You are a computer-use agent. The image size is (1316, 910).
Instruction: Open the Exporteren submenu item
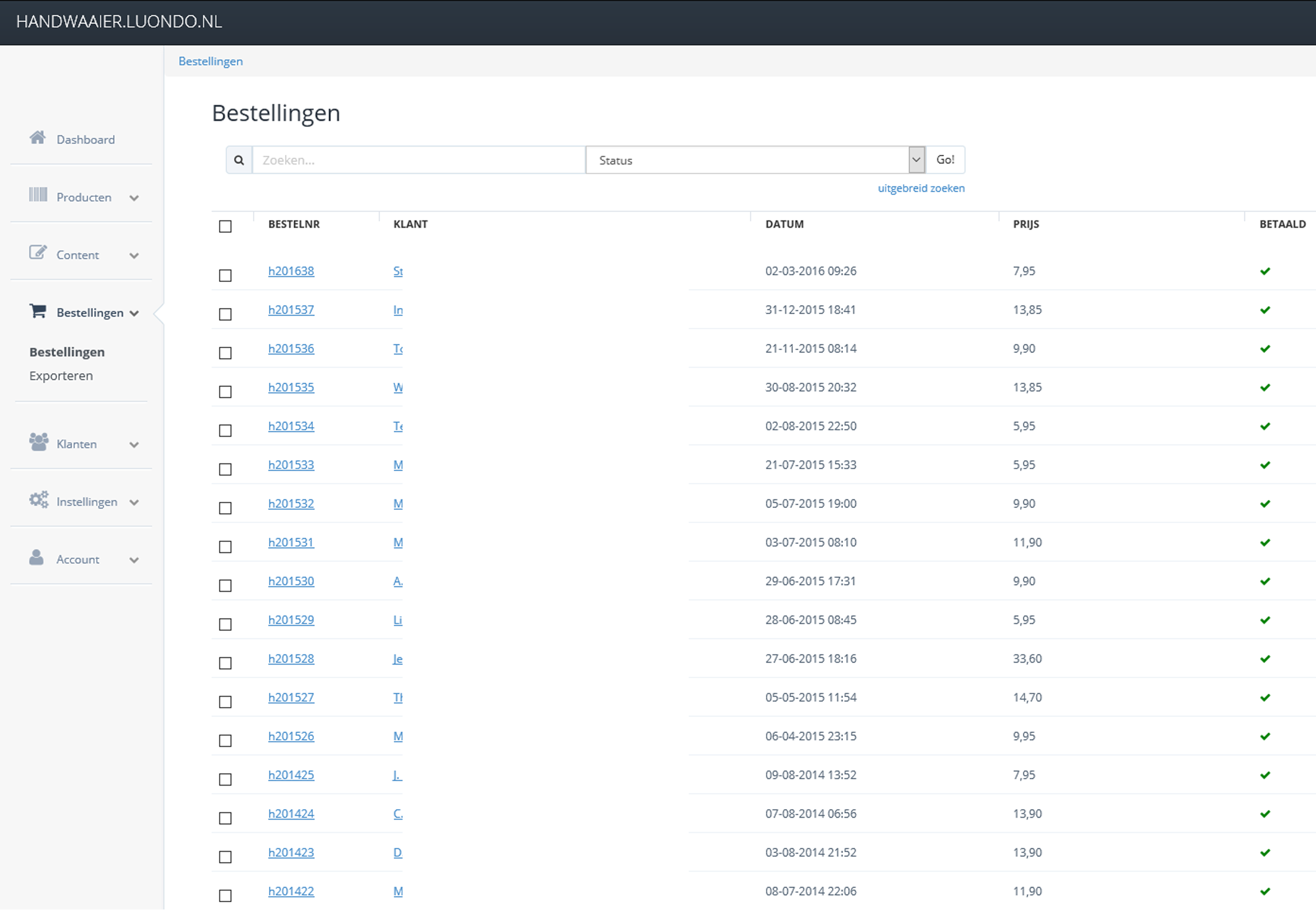click(61, 376)
